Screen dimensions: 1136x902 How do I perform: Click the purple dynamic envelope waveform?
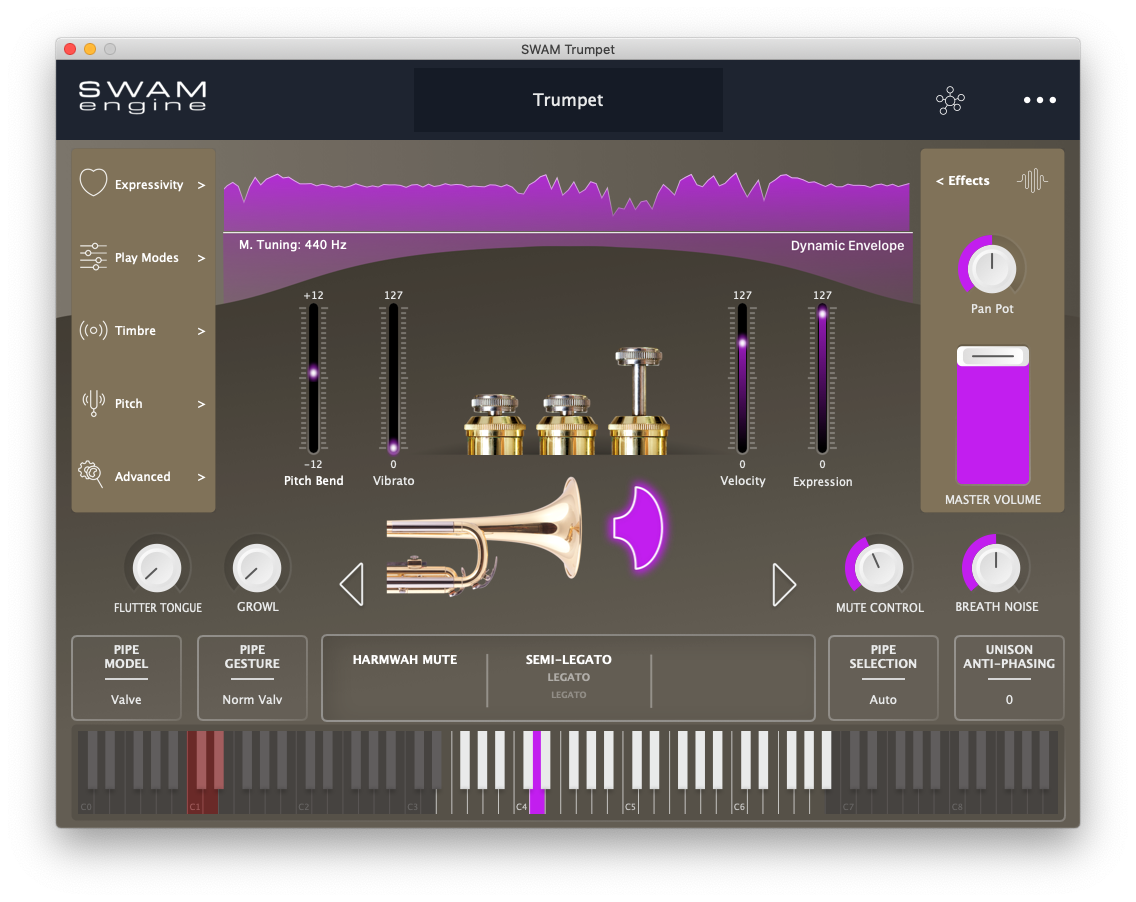pos(567,204)
